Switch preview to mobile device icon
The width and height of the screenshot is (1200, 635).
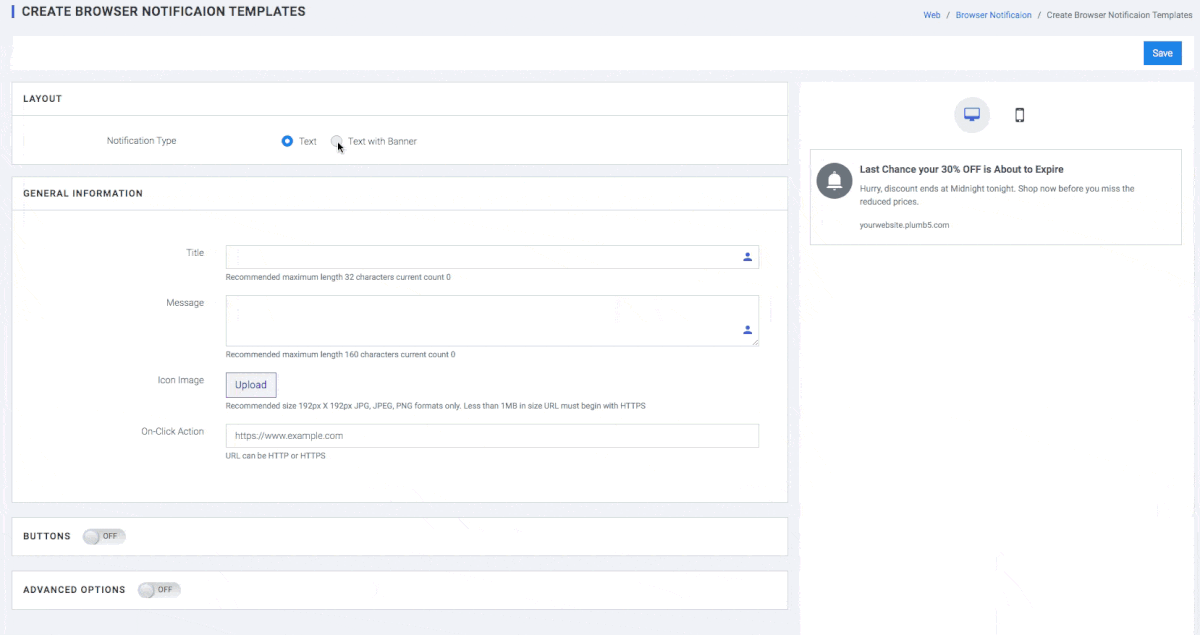click(x=1020, y=115)
